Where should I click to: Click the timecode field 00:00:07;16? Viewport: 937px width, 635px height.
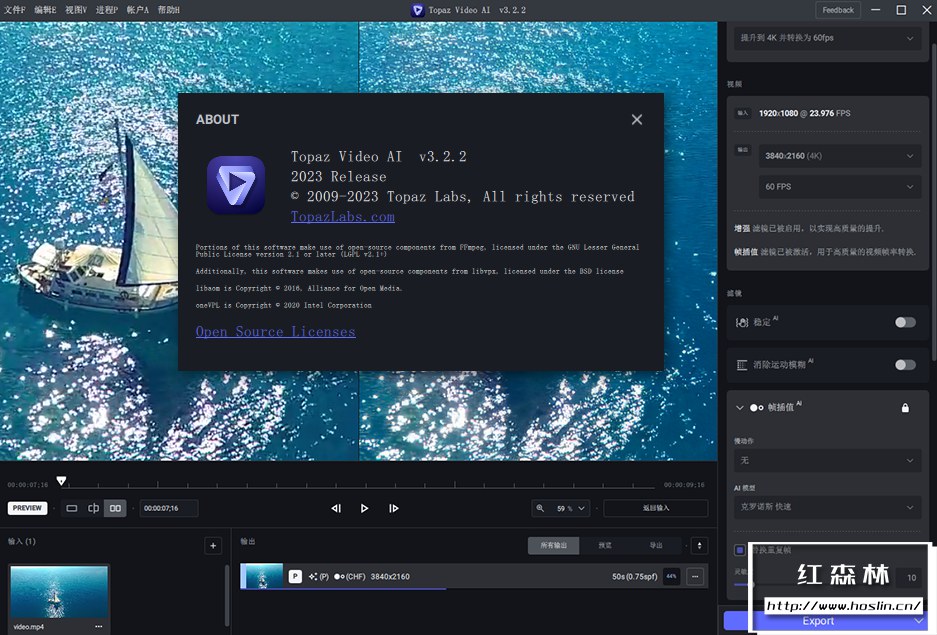tap(169, 508)
